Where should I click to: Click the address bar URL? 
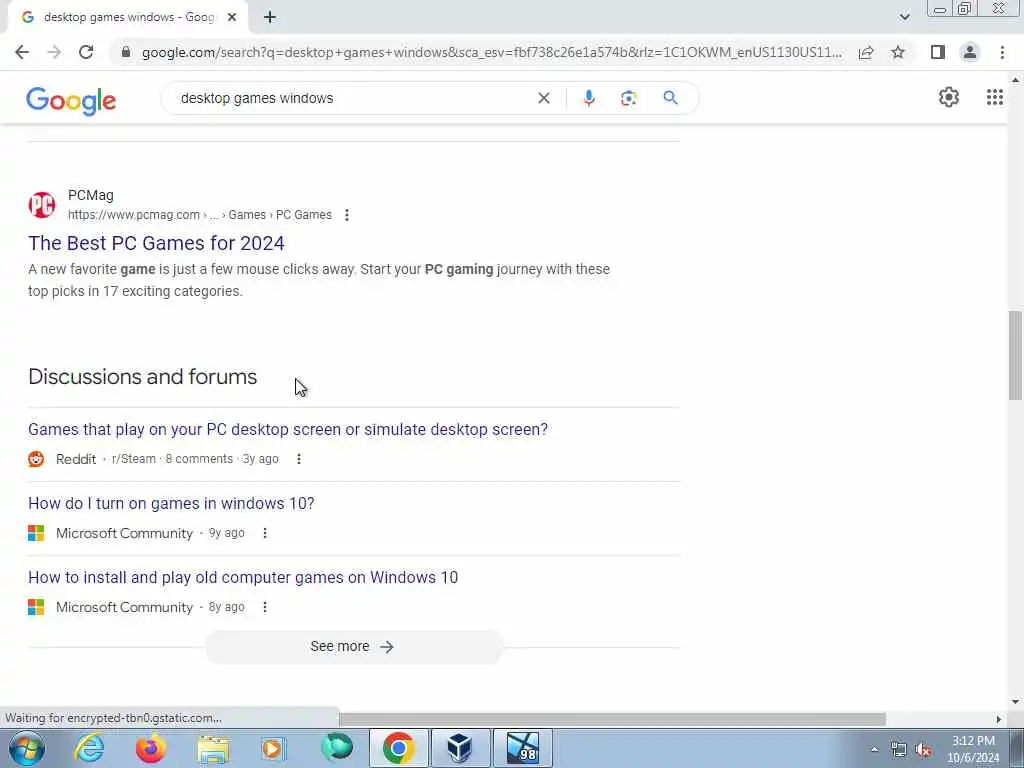click(x=491, y=52)
